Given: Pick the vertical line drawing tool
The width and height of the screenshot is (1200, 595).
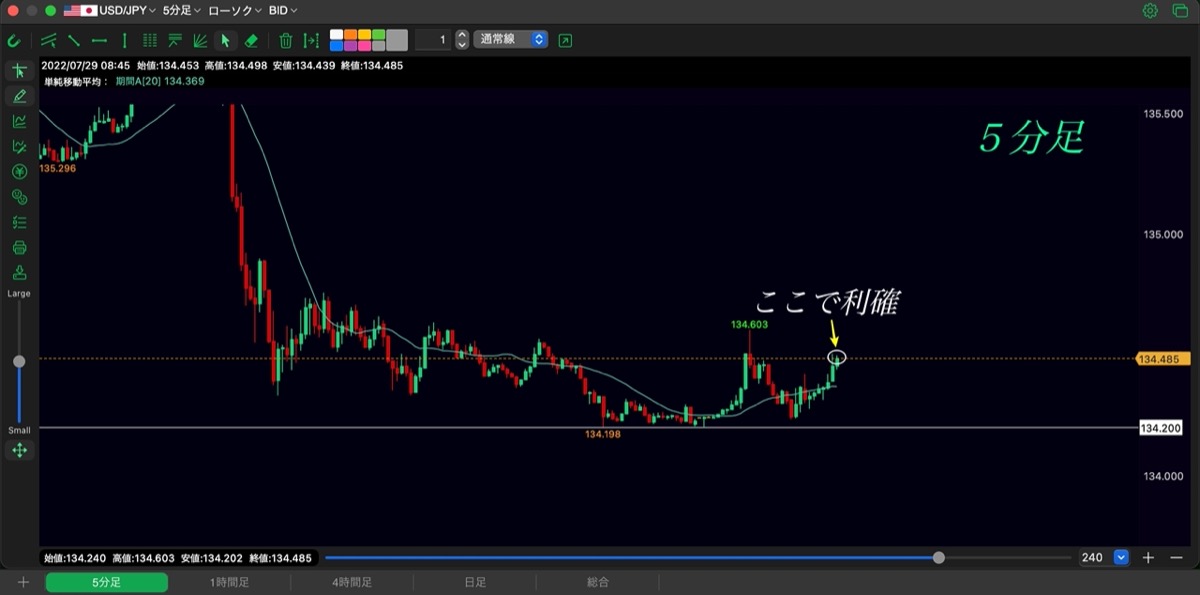Looking at the screenshot, I should click(124, 41).
